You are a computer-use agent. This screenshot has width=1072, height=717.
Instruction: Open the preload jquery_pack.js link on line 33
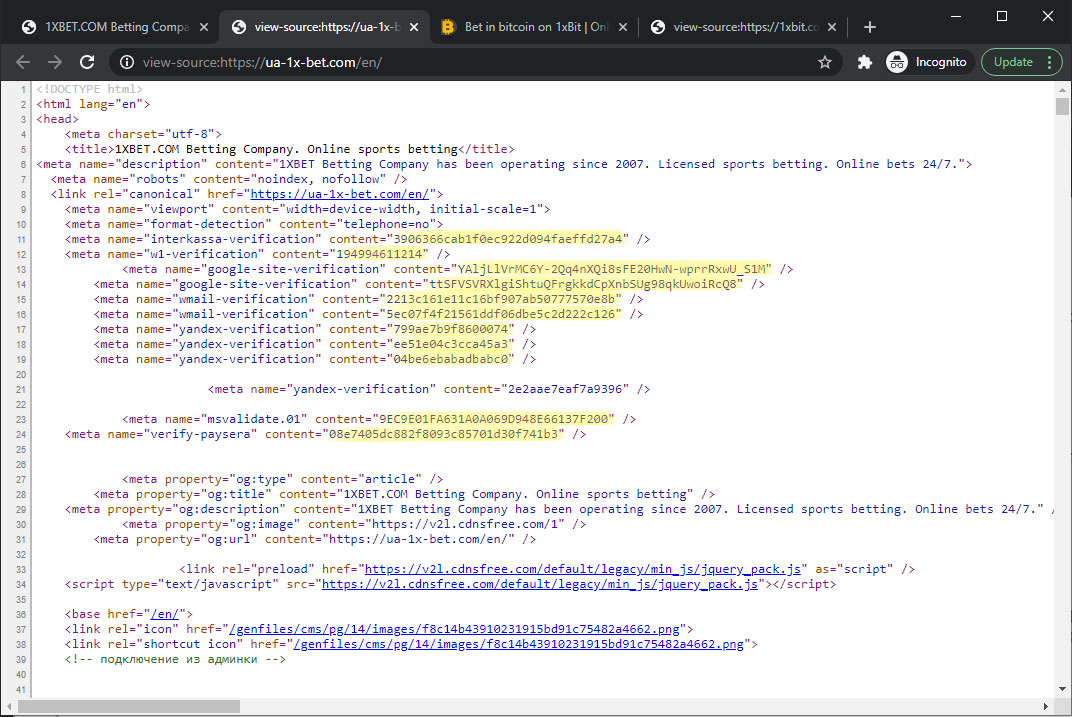pos(582,569)
